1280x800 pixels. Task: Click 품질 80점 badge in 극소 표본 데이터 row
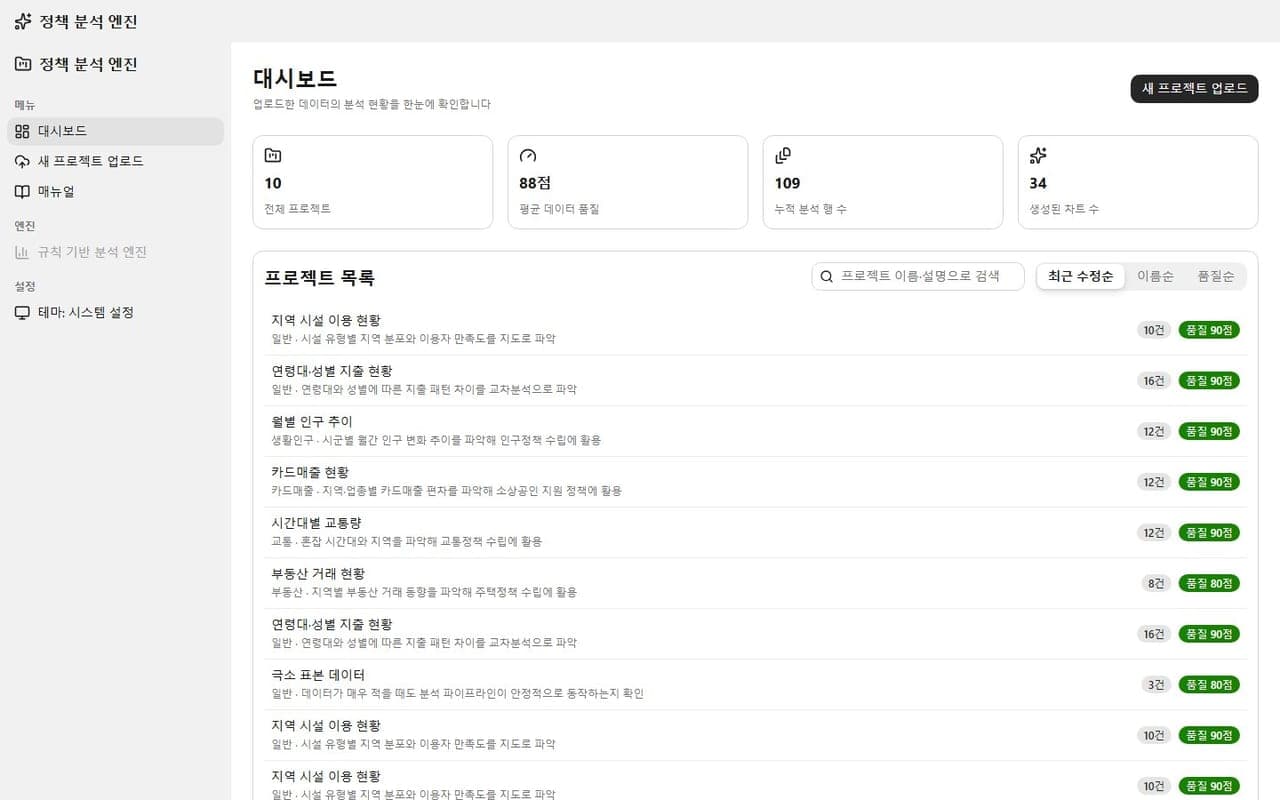pos(1209,684)
